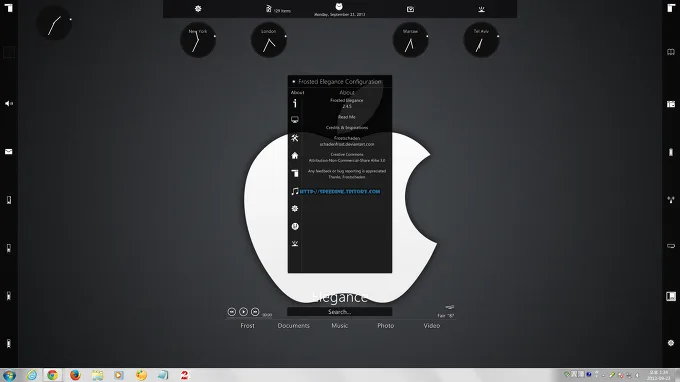Image resolution: width=680 pixels, height=382 pixels.
Task: Click the taskbar clock and date
Action: click(659, 375)
